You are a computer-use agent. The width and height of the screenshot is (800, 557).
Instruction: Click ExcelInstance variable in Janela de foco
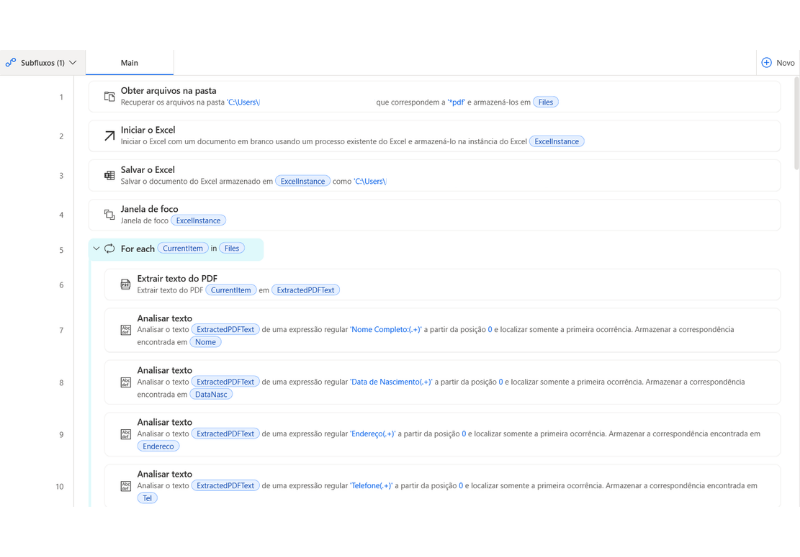pos(198,220)
